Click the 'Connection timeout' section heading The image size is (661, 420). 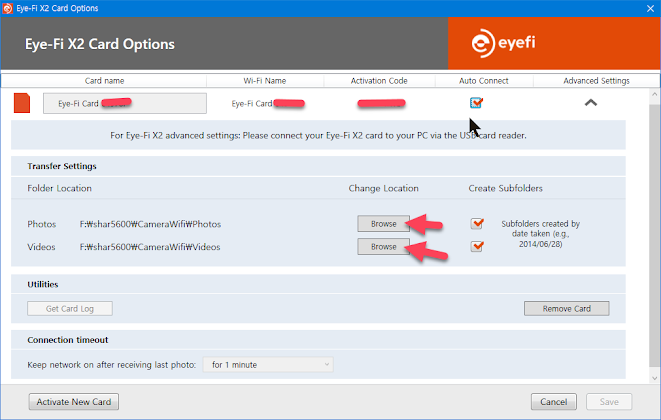(68, 340)
